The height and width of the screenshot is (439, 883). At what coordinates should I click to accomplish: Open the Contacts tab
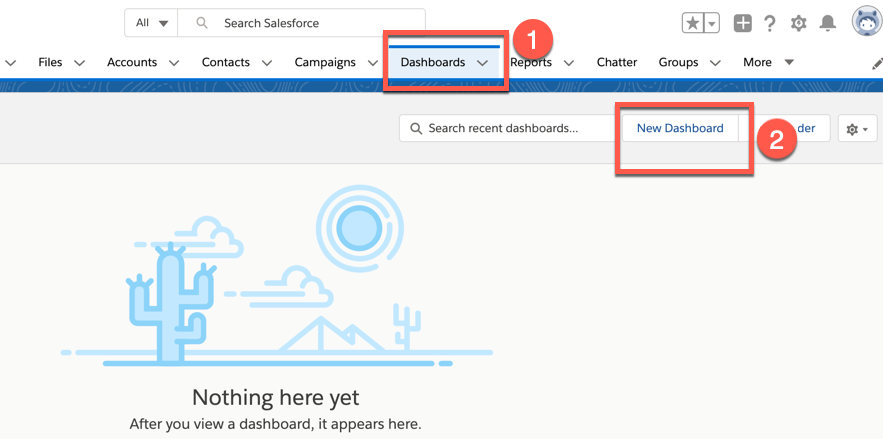[225, 62]
